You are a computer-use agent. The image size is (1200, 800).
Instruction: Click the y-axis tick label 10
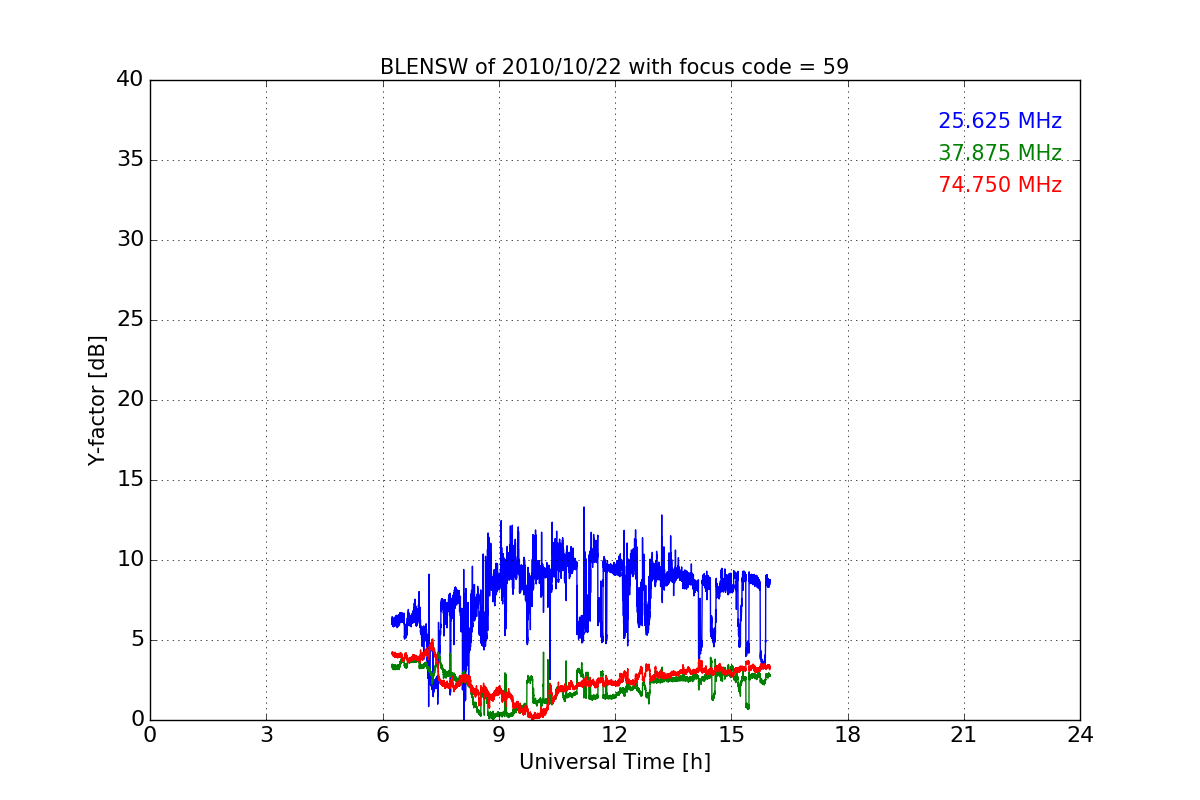coord(130,560)
